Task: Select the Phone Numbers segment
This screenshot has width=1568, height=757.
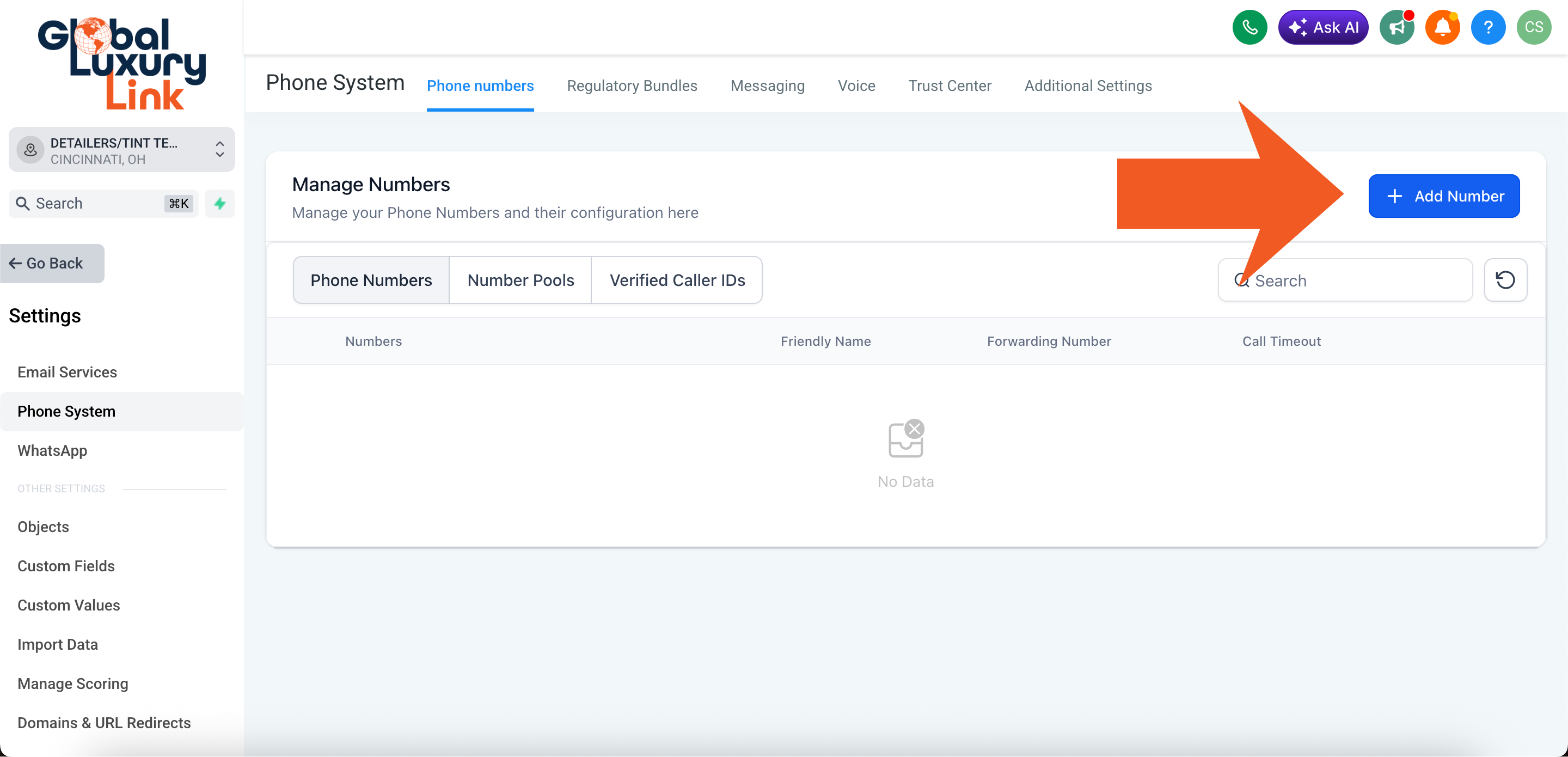Action: [371, 280]
